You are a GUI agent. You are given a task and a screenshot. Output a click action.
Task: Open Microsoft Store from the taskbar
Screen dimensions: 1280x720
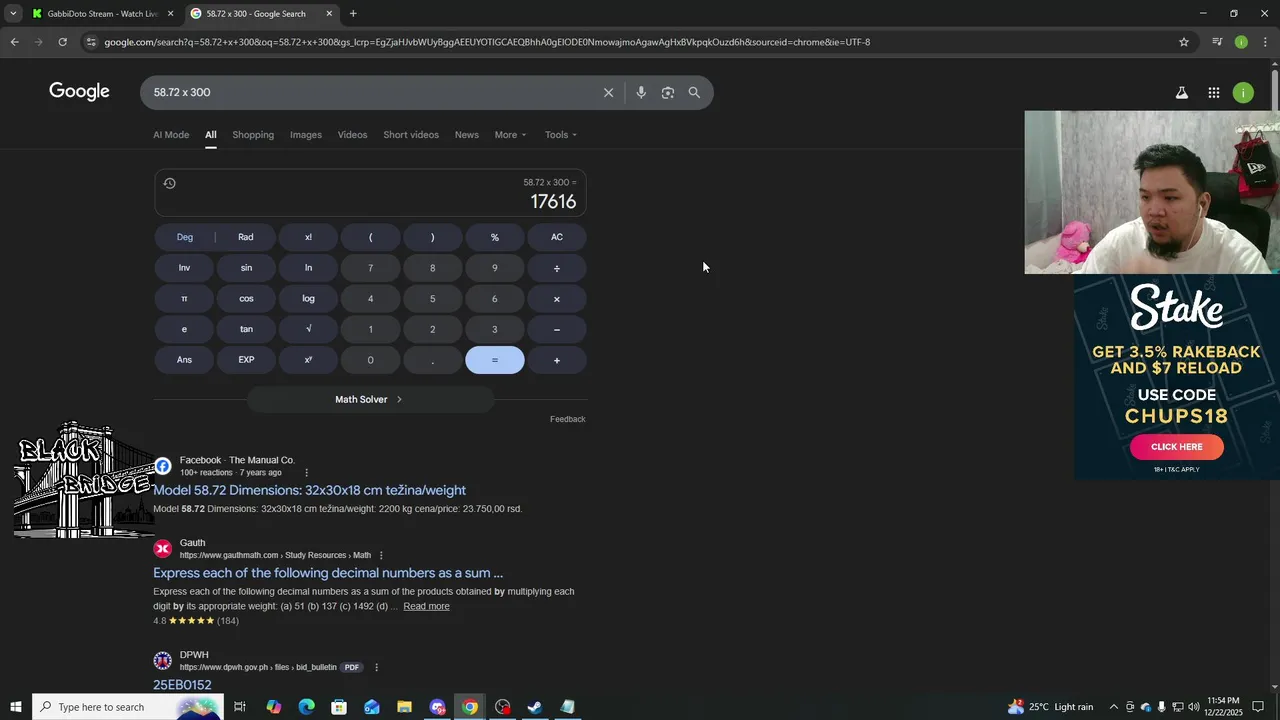[x=339, y=707]
